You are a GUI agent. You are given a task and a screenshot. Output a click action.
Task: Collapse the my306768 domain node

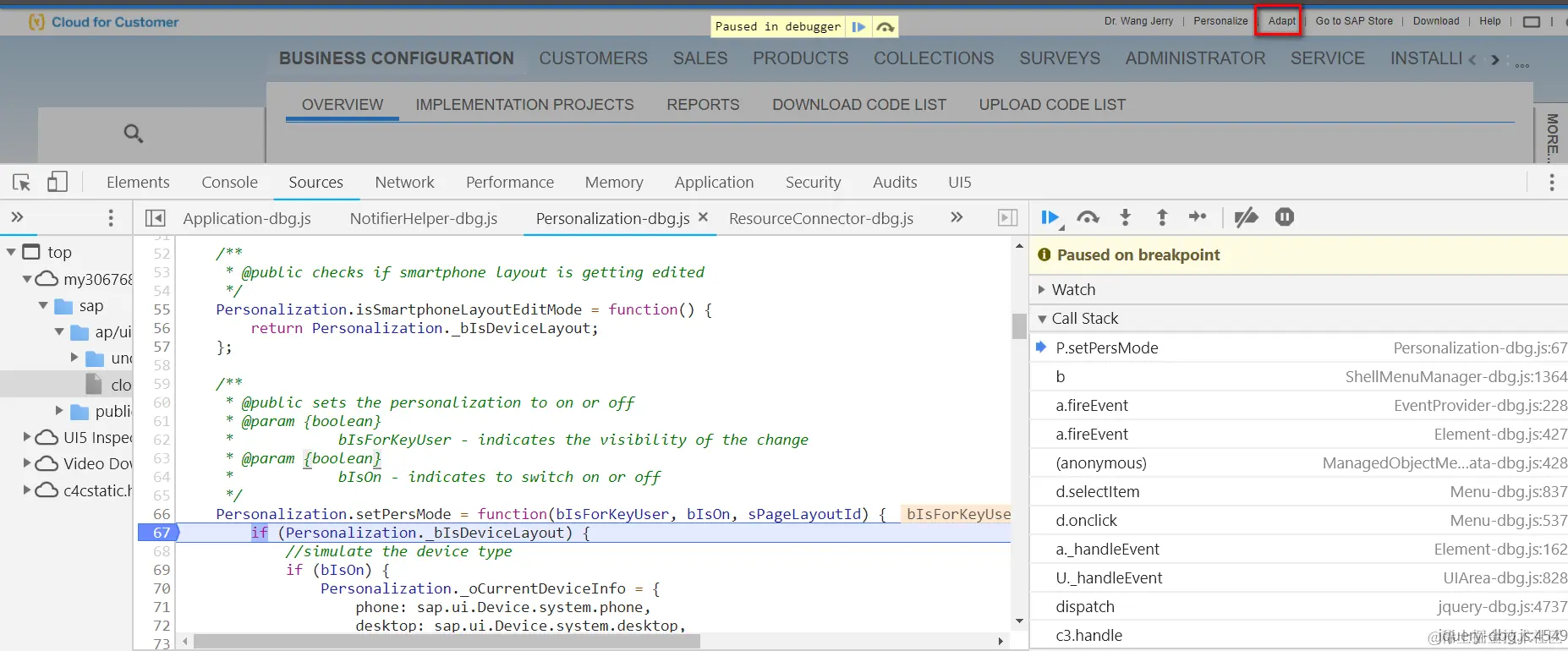click(x=27, y=279)
